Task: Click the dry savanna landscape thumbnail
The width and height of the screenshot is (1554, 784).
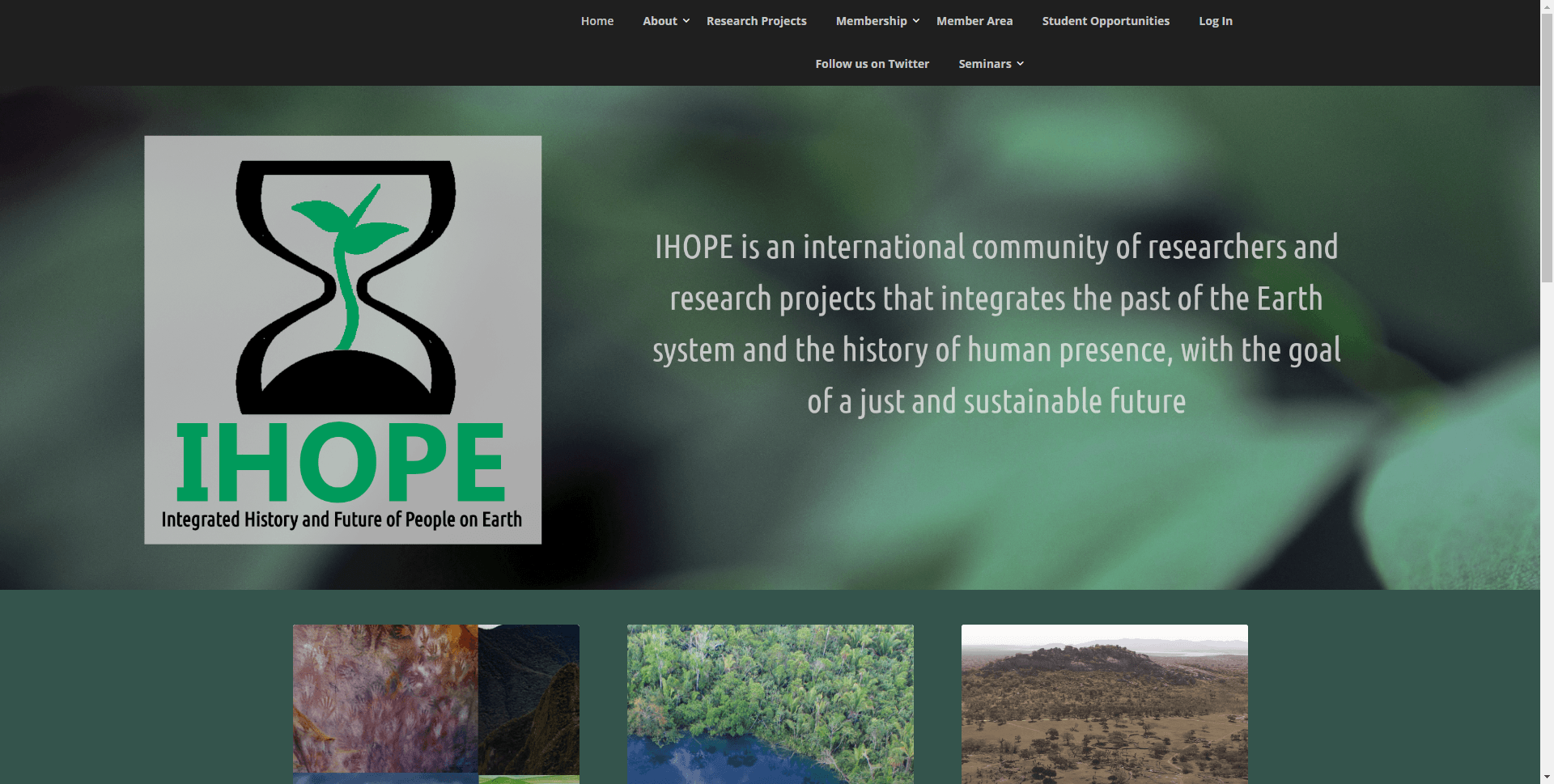Action: pyautogui.click(x=1104, y=702)
